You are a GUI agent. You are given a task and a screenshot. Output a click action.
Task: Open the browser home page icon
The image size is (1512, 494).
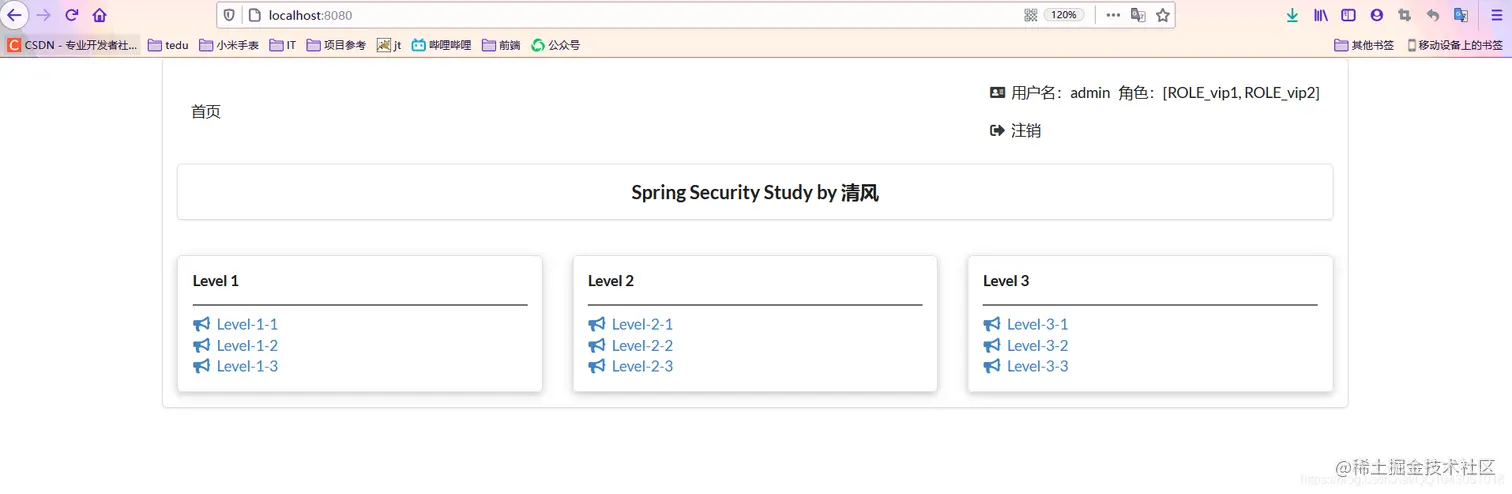coord(99,15)
